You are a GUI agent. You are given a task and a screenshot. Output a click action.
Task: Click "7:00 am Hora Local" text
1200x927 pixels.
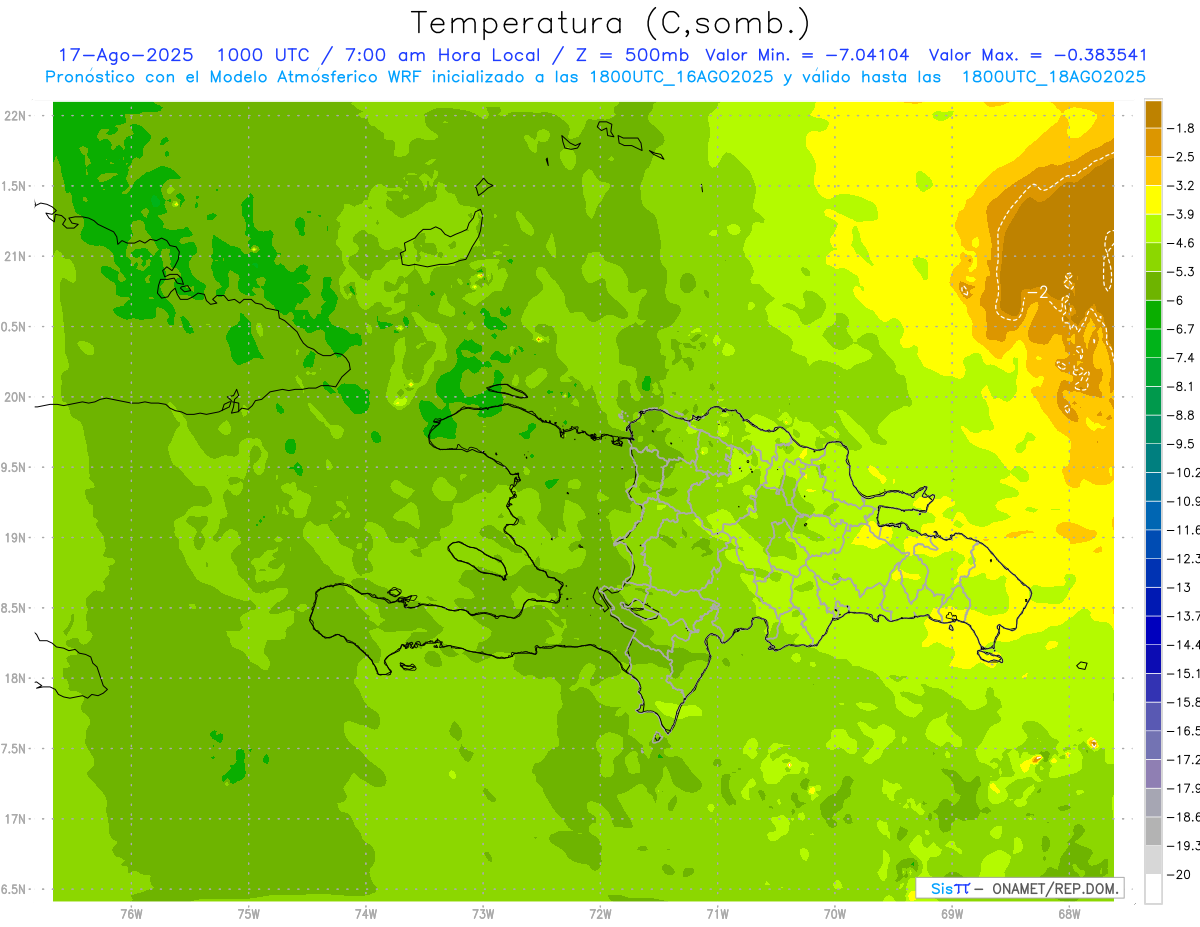(445, 55)
